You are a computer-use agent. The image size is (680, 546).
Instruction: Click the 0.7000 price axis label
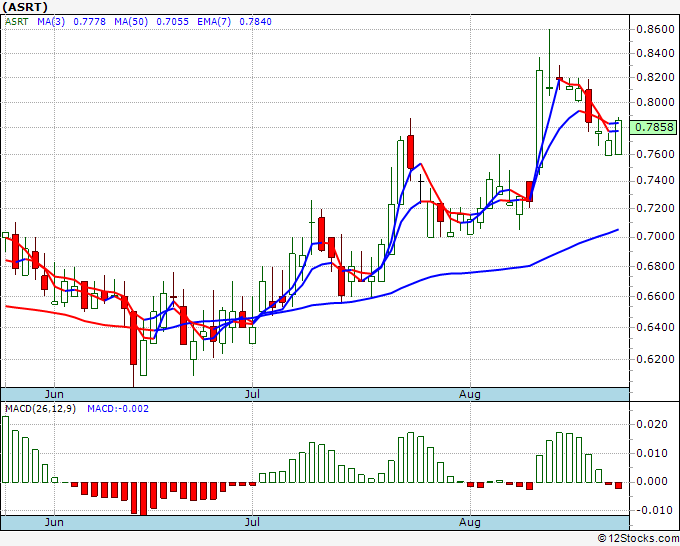pos(655,237)
